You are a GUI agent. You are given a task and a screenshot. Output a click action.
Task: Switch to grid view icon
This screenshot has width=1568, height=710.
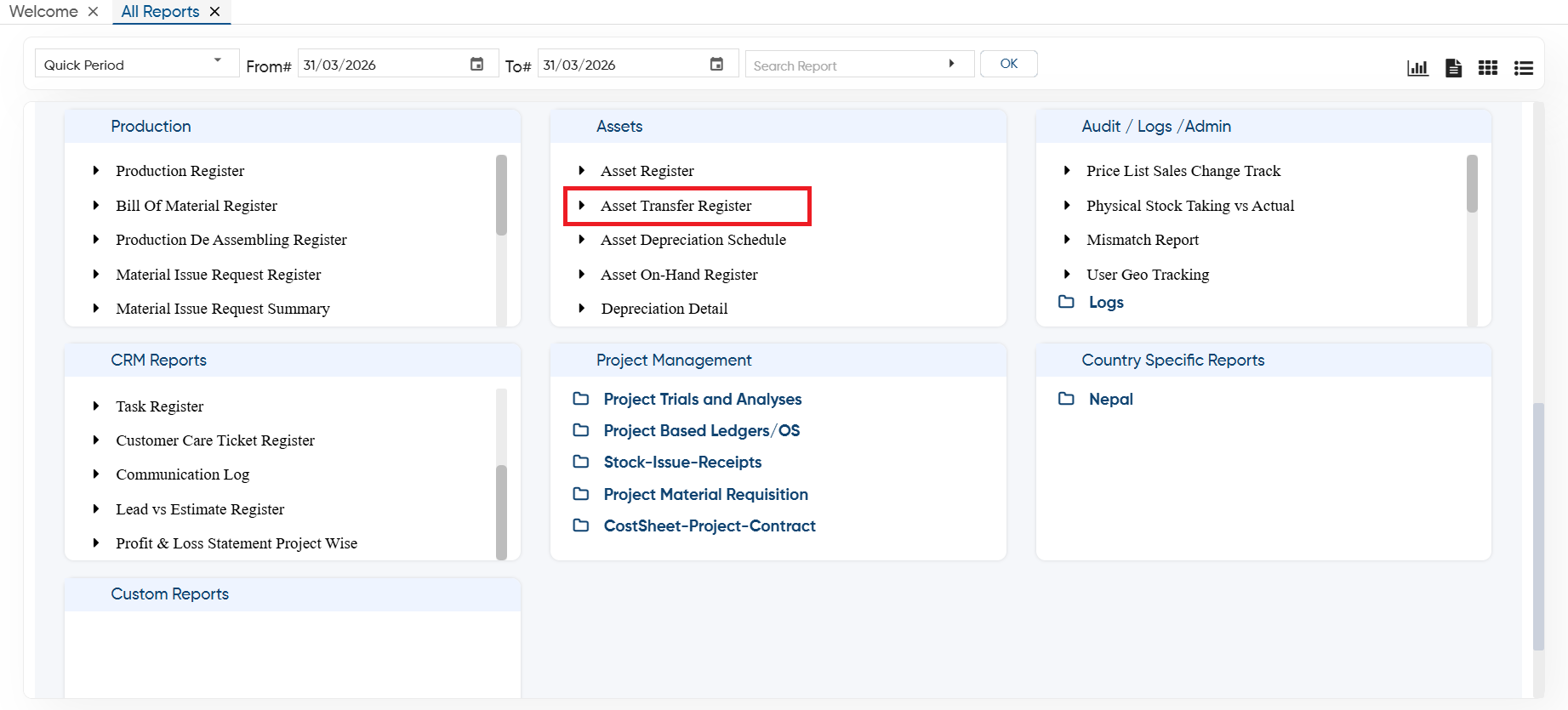[1488, 68]
